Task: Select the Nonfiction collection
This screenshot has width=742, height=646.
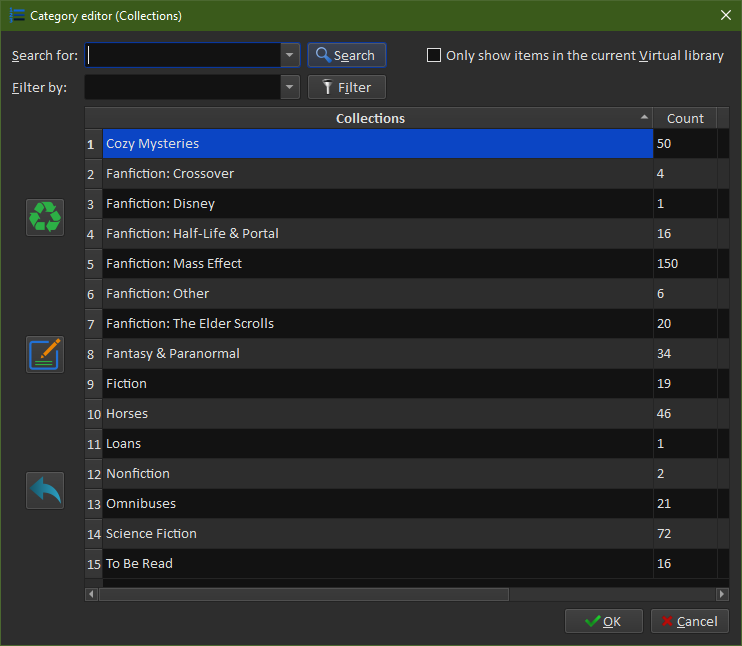Action: (x=378, y=474)
